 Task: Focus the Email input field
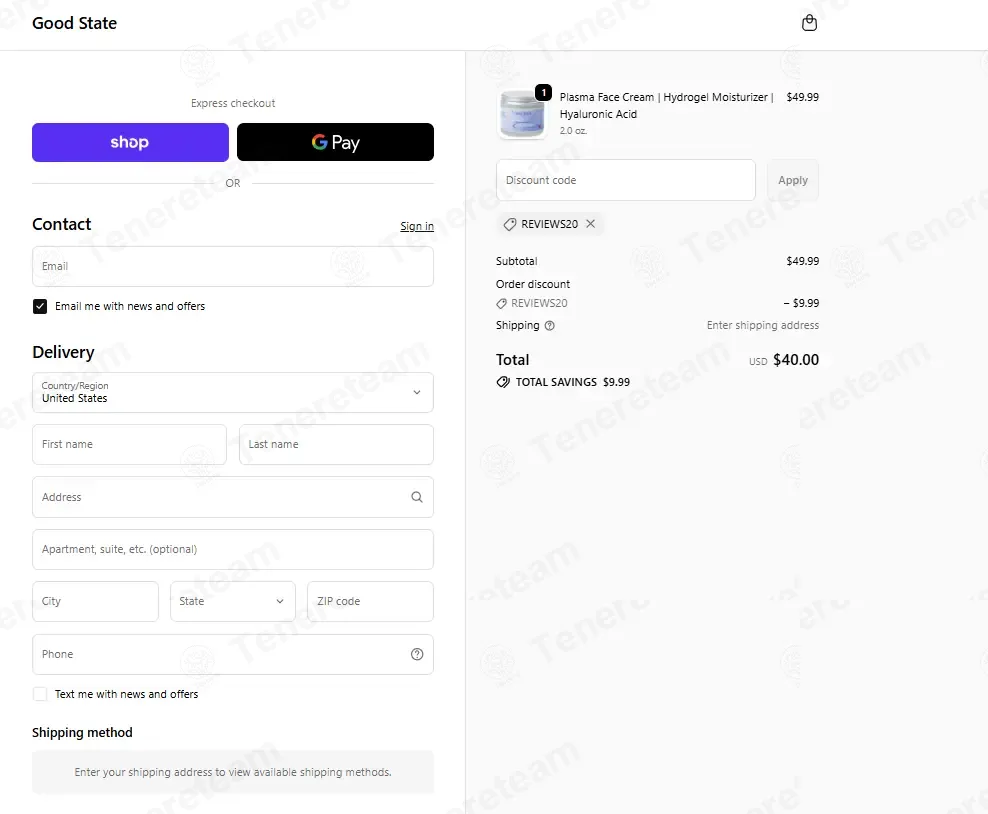pyautogui.click(x=233, y=267)
